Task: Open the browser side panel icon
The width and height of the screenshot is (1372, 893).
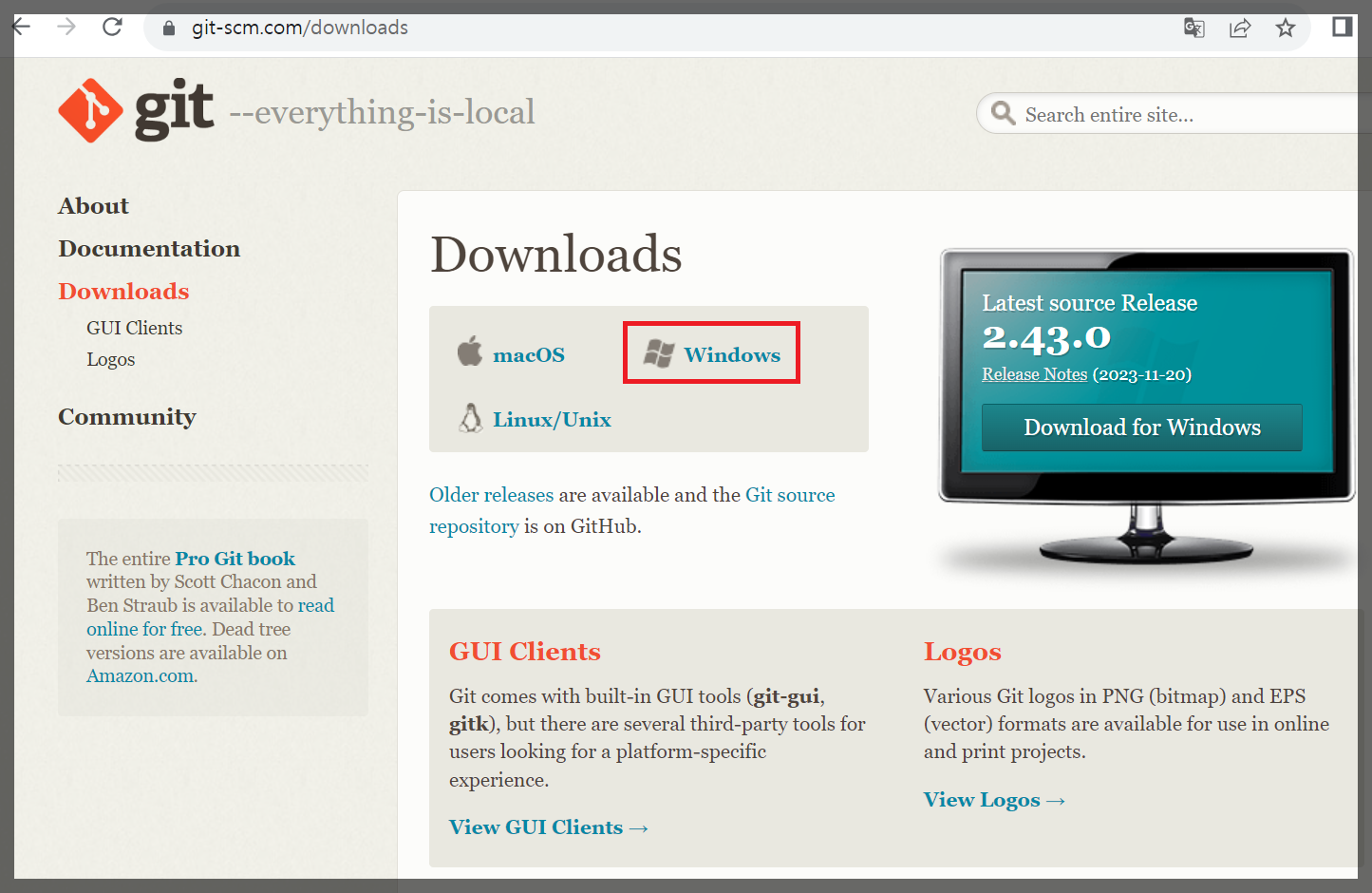Action: 1342,27
